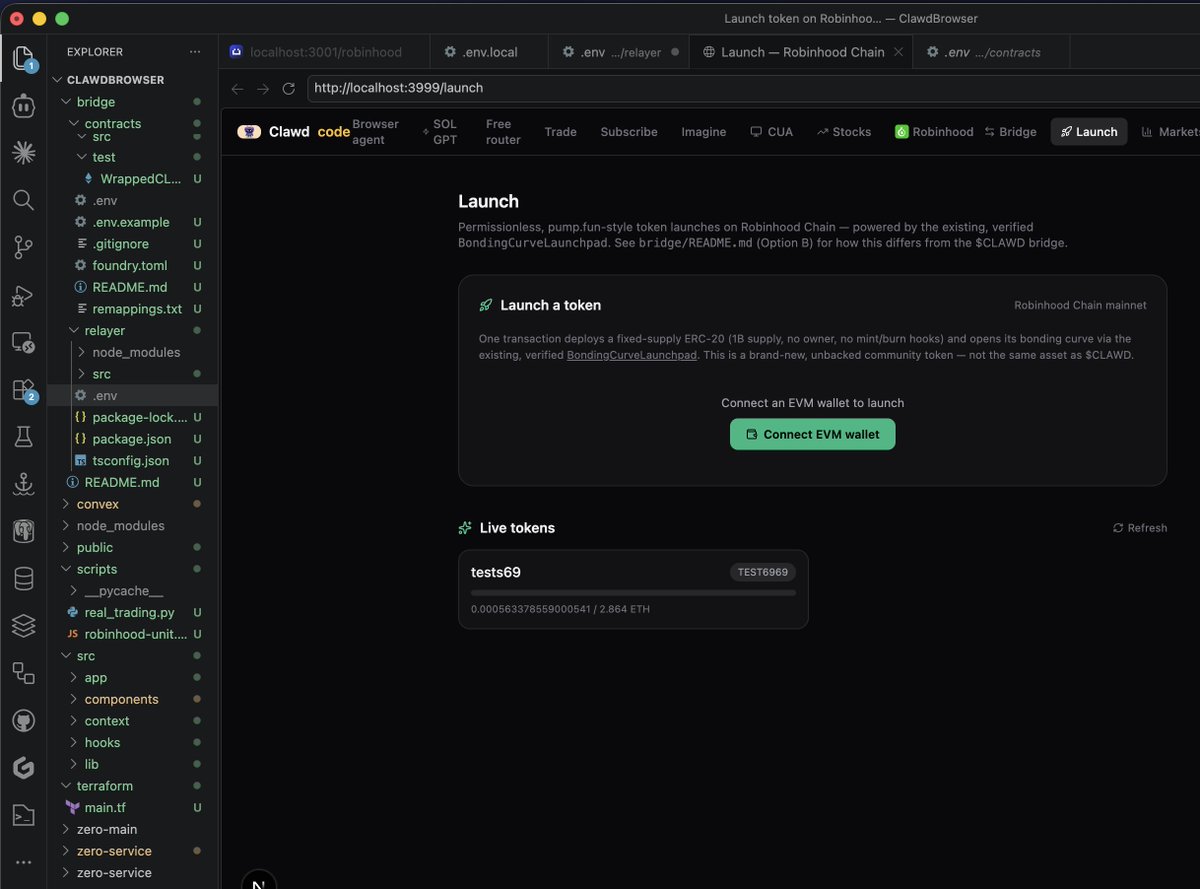Image resolution: width=1200 pixels, height=889 pixels.
Task: Open the connected-squares icon in the activity bar
Action: (x=23, y=673)
